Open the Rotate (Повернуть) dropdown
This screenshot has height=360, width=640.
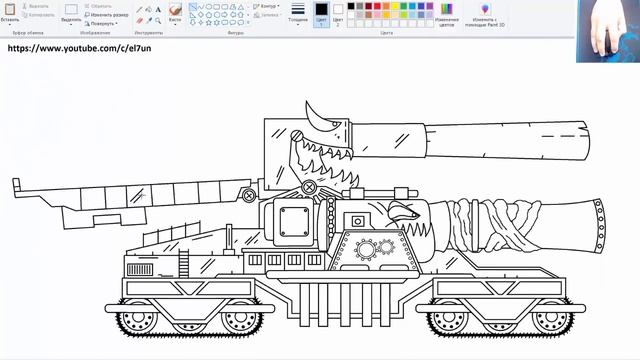tap(101, 23)
